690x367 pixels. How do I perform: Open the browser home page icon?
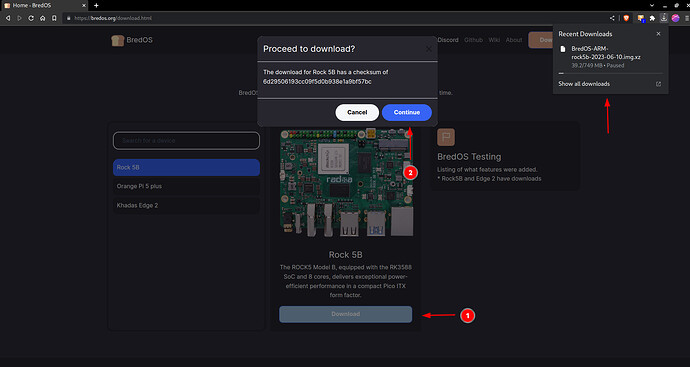pyautogui.click(x=43, y=18)
